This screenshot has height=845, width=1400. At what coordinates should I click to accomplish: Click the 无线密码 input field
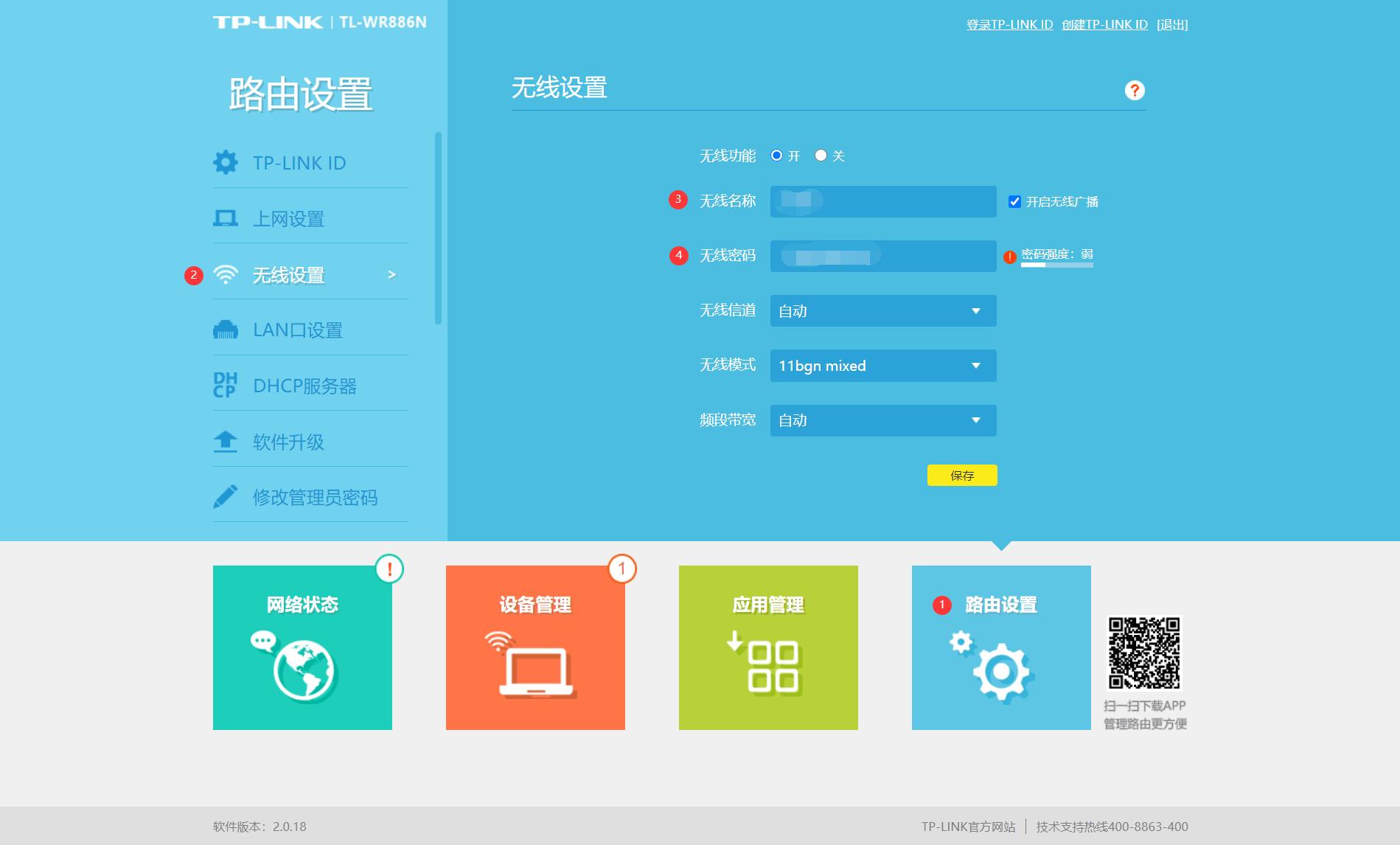pos(883,256)
